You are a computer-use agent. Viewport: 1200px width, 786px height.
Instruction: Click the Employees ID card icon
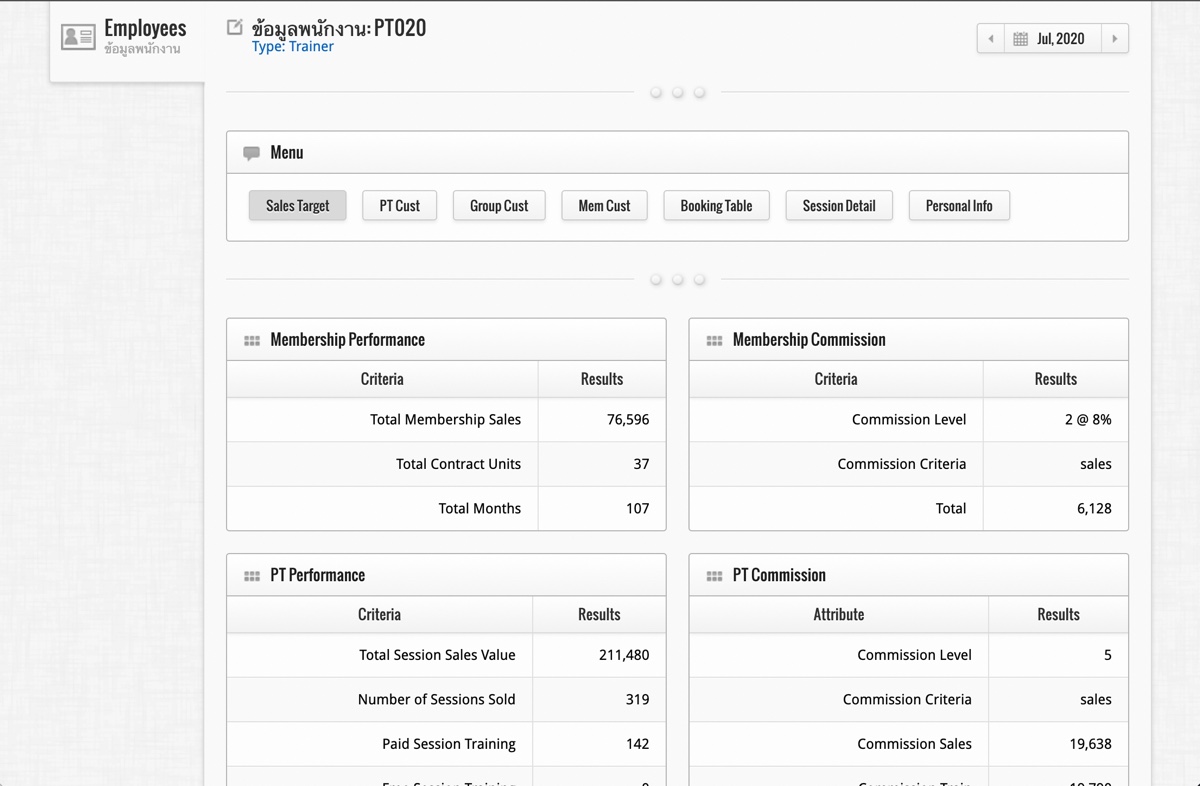[78, 37]
